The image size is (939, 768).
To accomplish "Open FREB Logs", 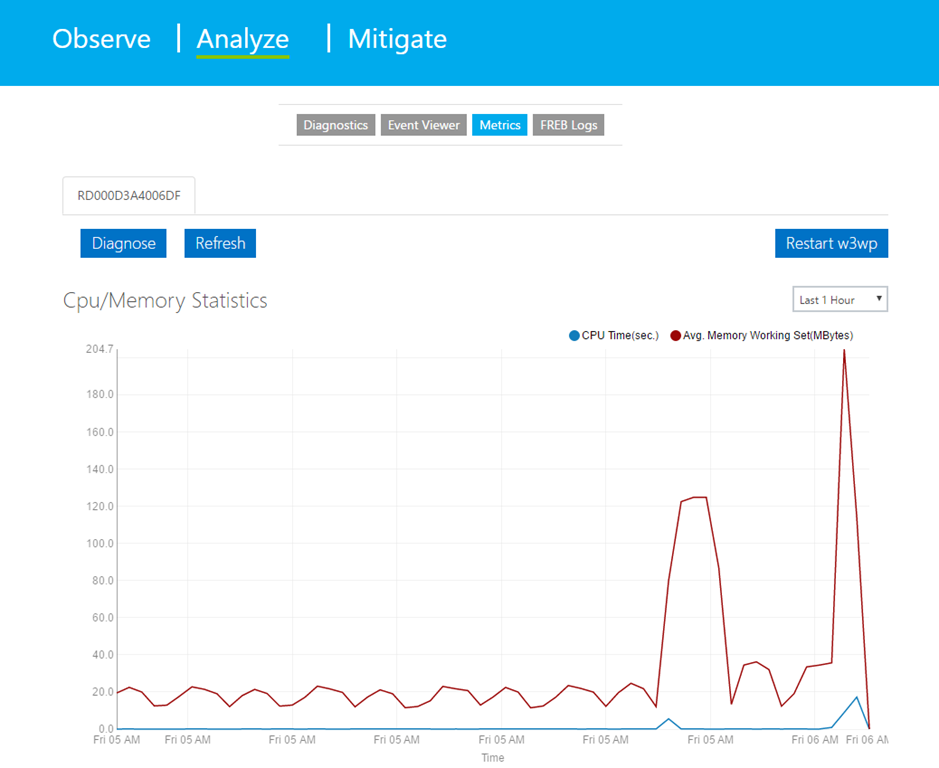I will pyautogui.click(x=568, y=125).
